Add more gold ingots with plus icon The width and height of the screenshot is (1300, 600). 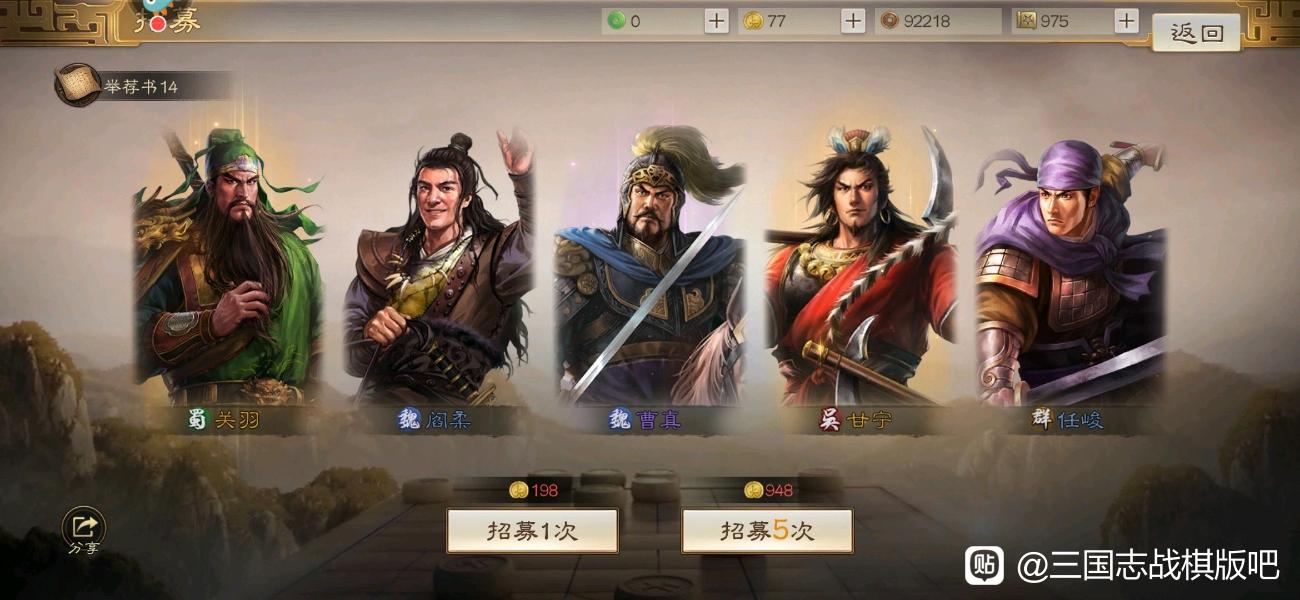tap(853, 21)
